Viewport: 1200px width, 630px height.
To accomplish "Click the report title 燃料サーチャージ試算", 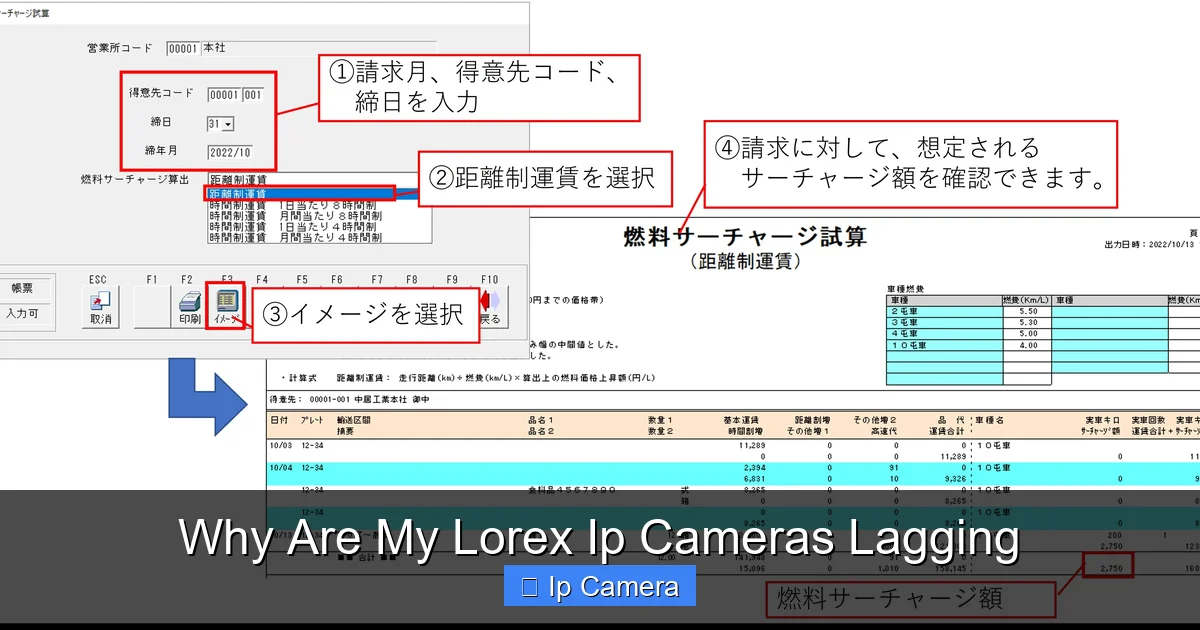I will (746, 237).
